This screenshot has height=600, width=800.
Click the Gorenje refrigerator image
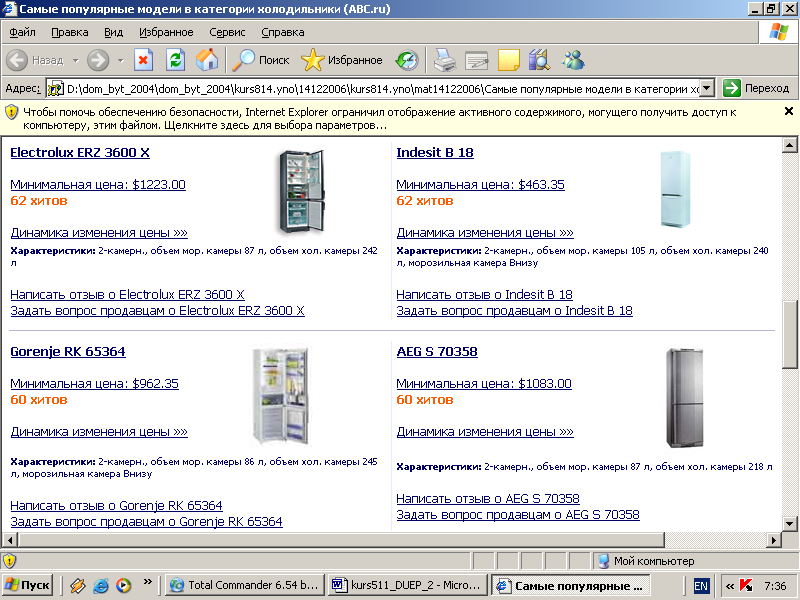(282, 396)
